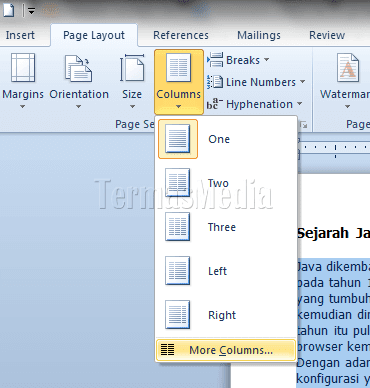
Task: Open the Page Setup dialog launcher
Action: [x=303, y=125]
